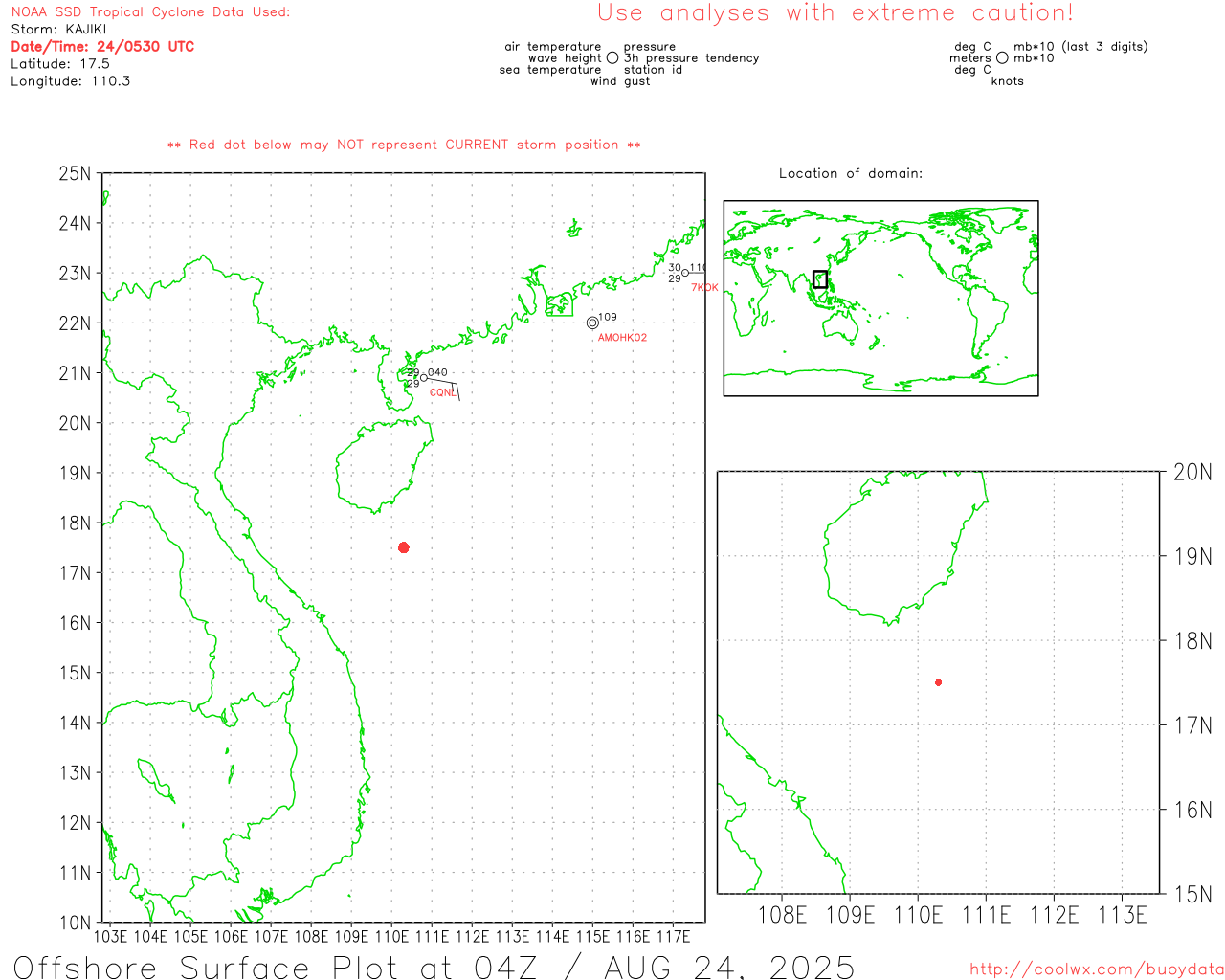The height and width of the screenshot is (980, 1225).
Task: Click 'Use analyses with extreme caution!' warning
Action: pos(835,12)
